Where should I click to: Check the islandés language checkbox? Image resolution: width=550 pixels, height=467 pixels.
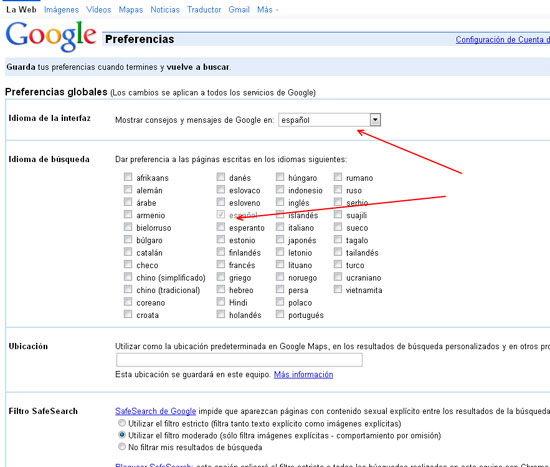pos(280,214)
